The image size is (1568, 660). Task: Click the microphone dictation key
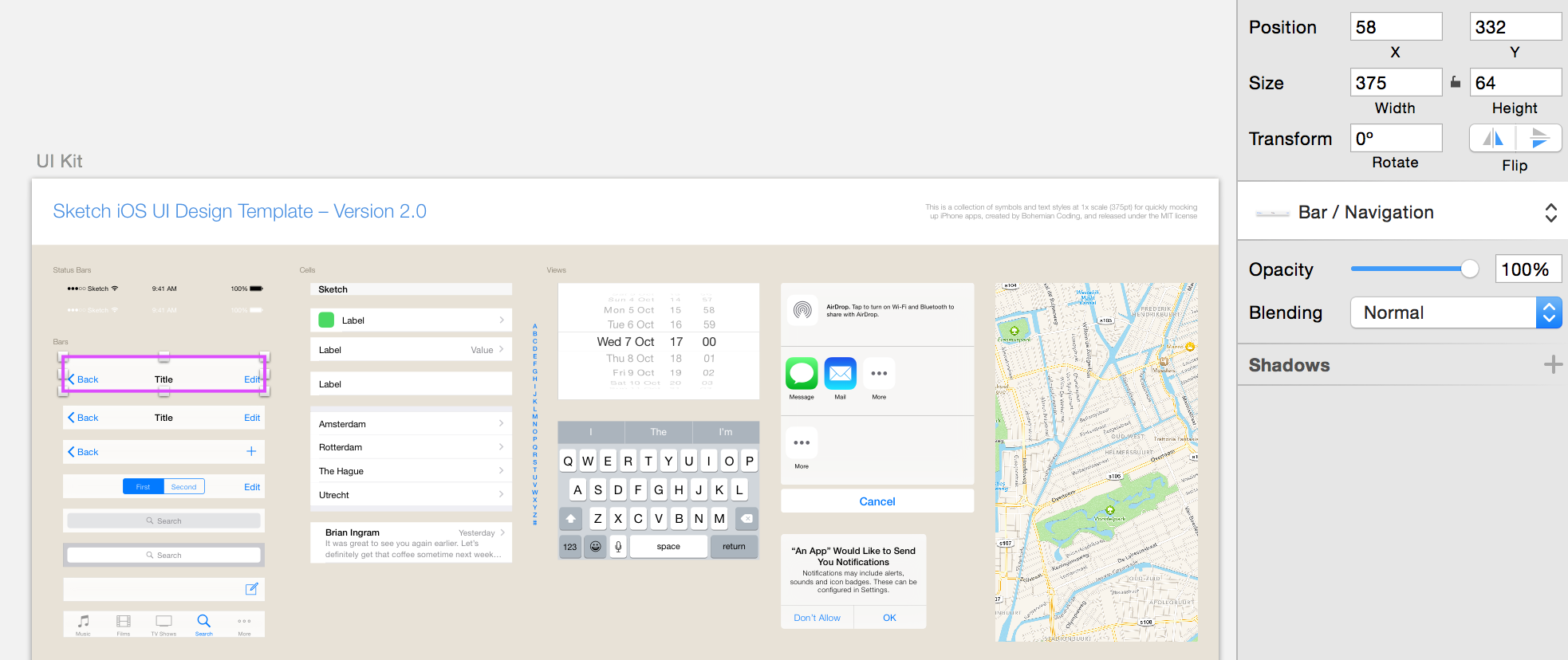[618, 547]
